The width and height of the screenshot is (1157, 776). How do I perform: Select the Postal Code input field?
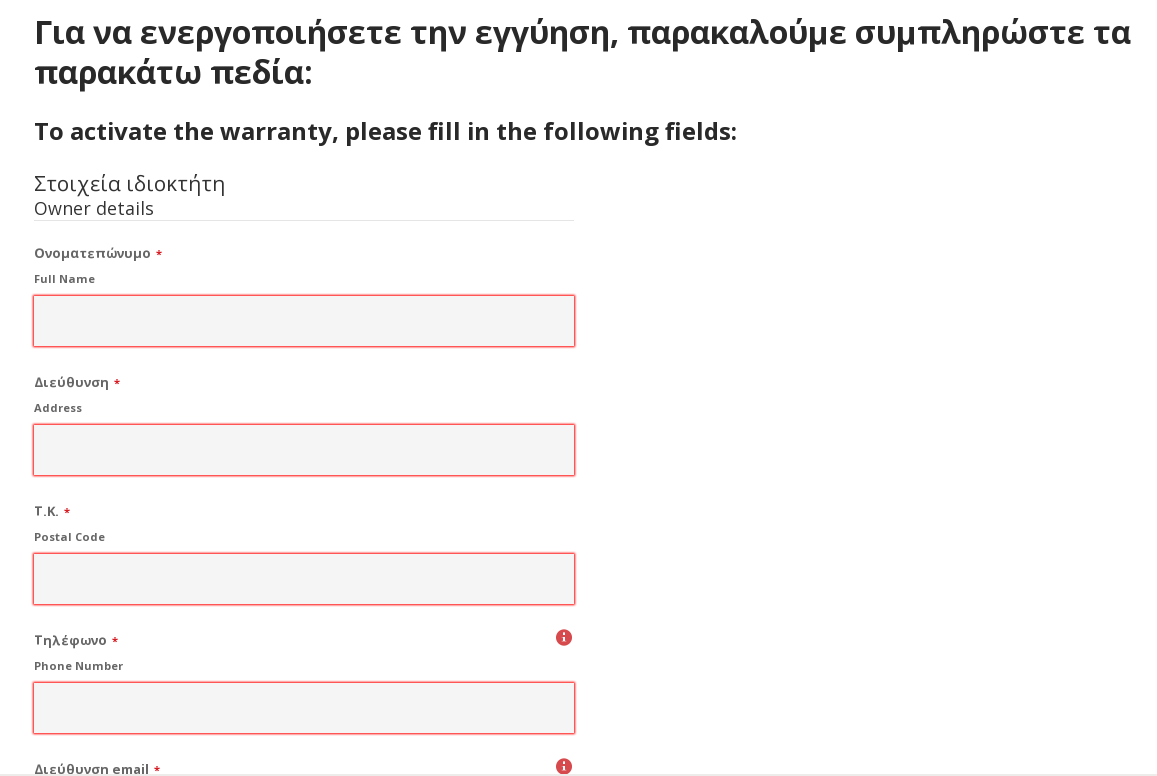[x=304, y=579]
